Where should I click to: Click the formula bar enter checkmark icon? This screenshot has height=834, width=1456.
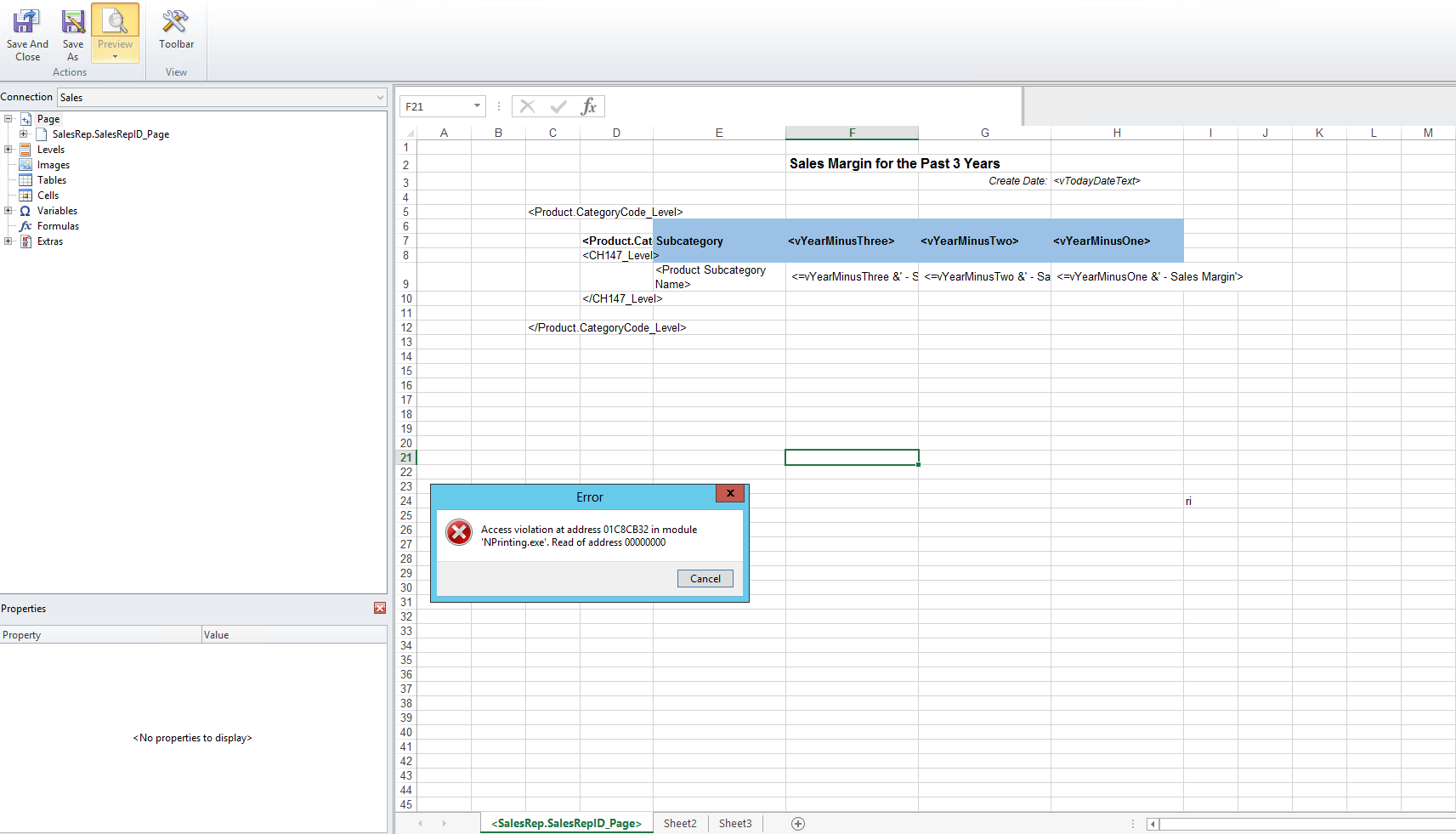558,106
